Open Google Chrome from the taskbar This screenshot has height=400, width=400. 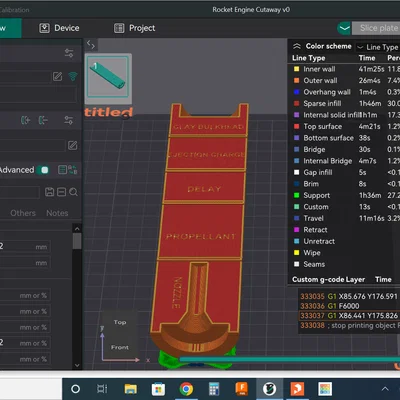coord(186,389)
